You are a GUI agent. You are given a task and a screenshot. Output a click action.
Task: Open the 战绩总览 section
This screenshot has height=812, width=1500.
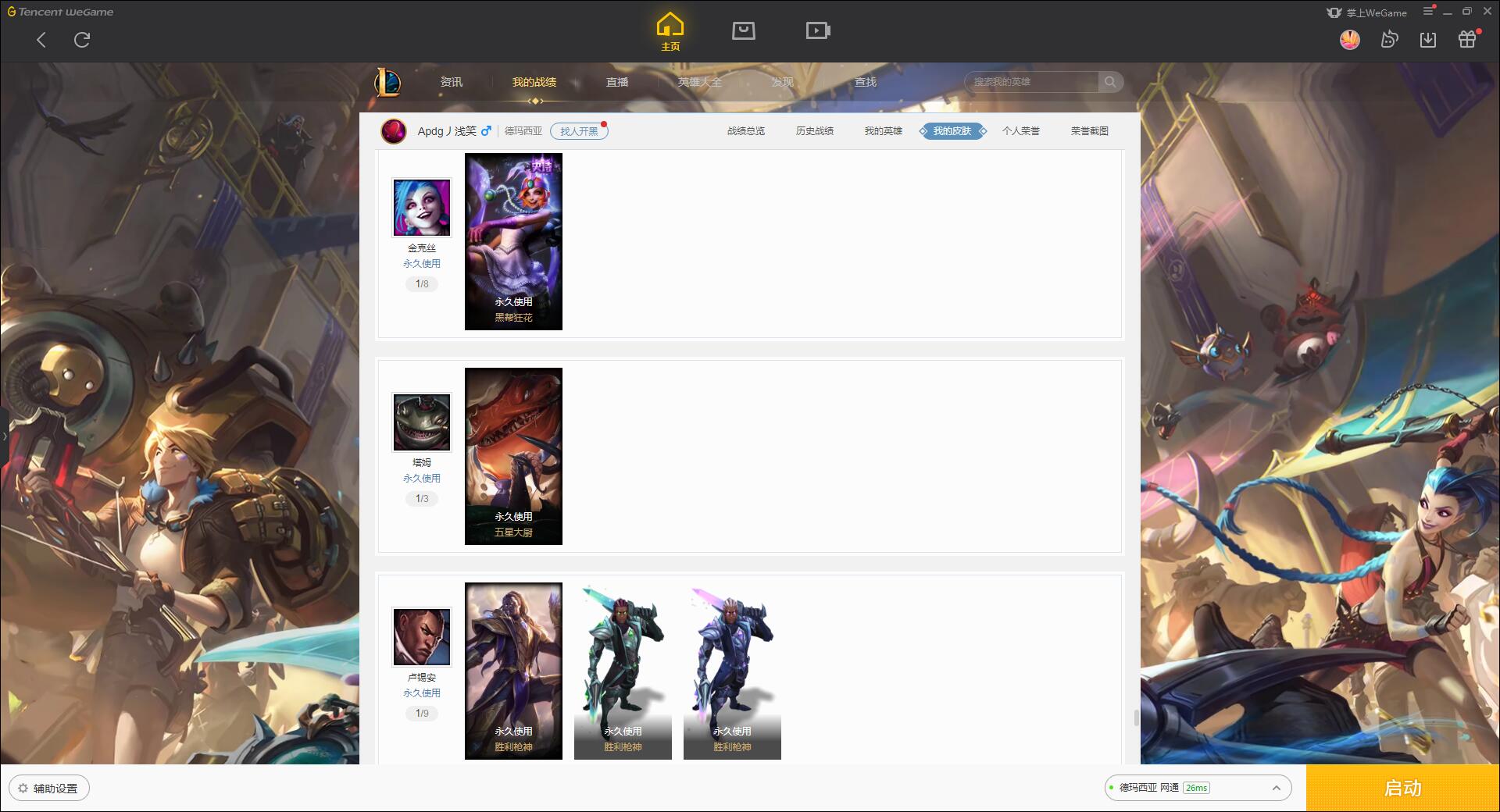tap(746, 131)
